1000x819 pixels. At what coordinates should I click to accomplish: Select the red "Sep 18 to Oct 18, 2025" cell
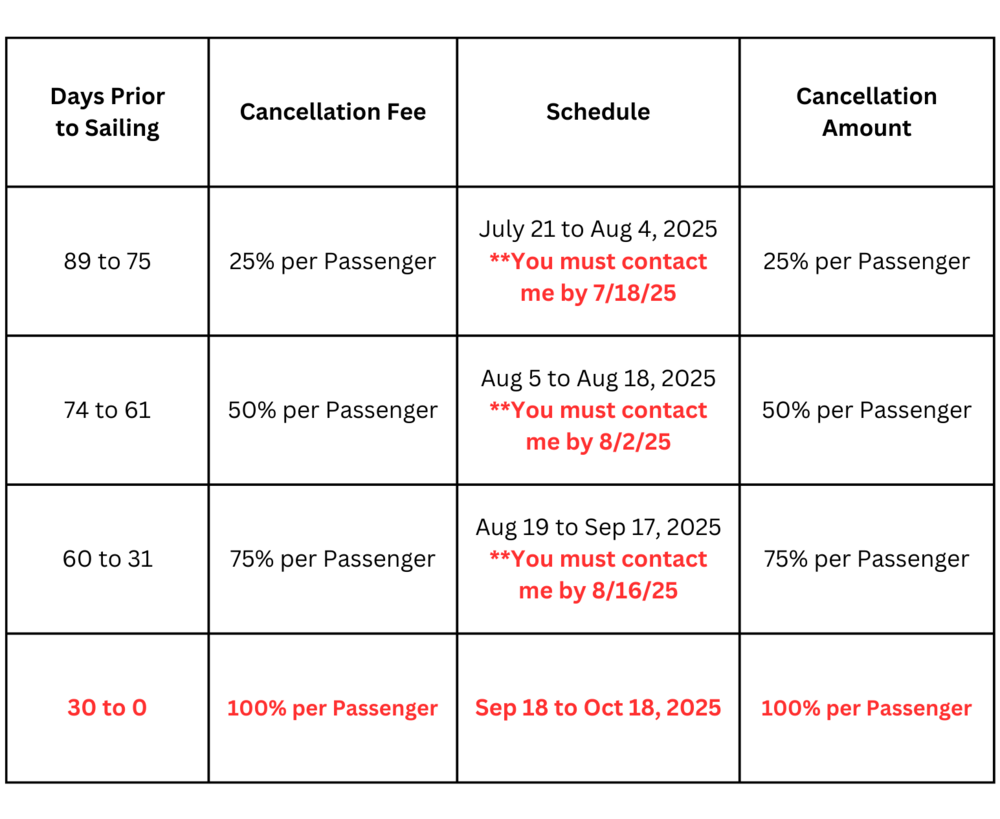598,708
